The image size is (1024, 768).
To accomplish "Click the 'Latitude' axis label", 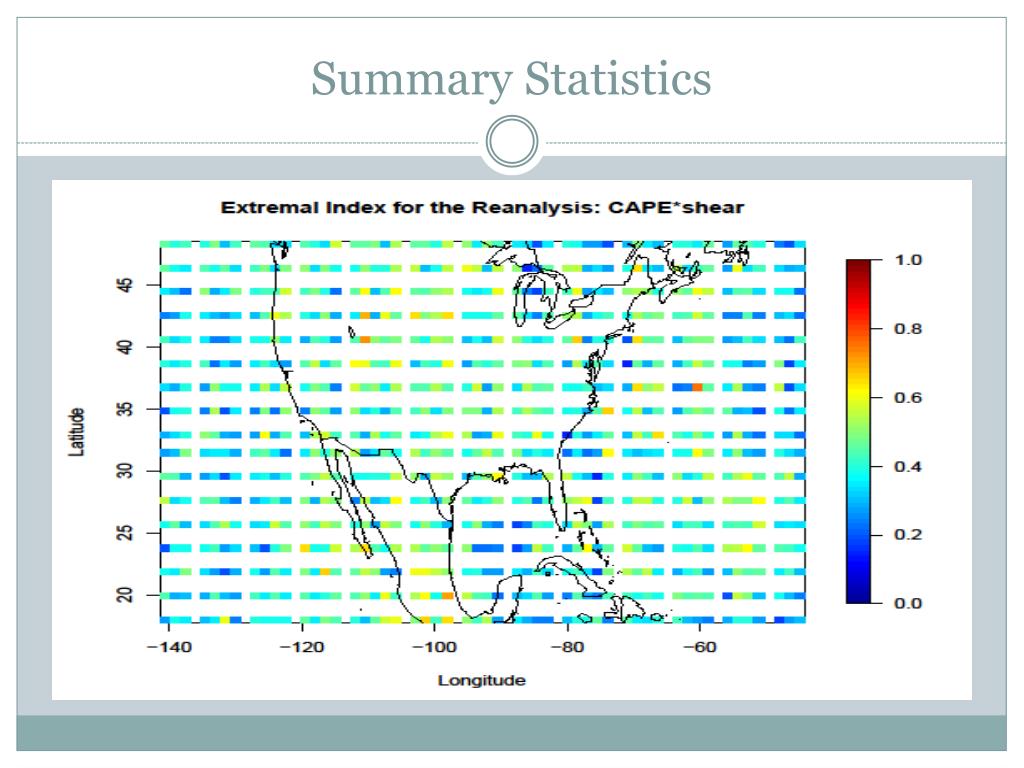I will pyautogui.click(x=76, y=432).
